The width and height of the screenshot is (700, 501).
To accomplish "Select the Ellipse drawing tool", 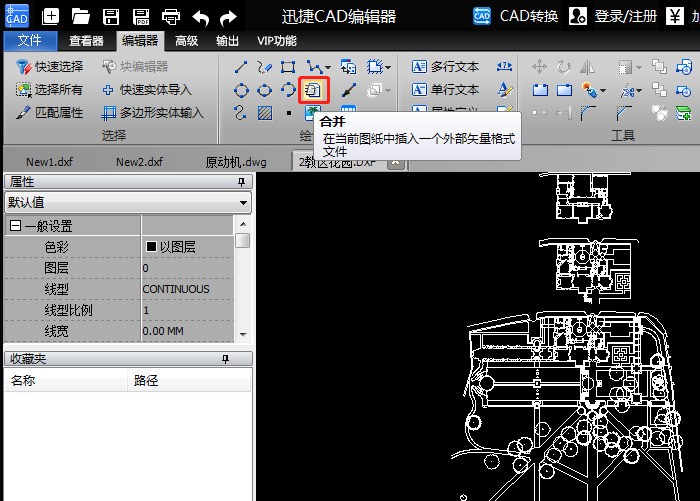I will coord(264,91).
